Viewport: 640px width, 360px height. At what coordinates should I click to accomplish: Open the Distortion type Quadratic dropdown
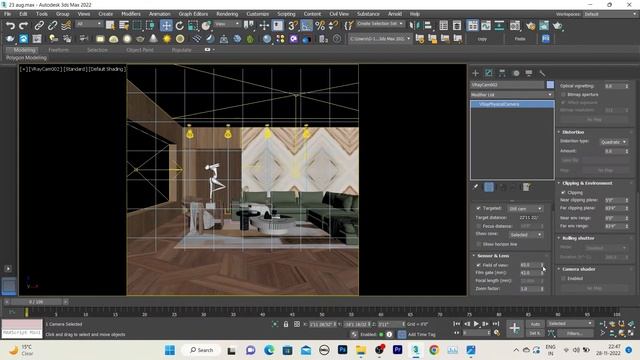(x=613, y=142)
